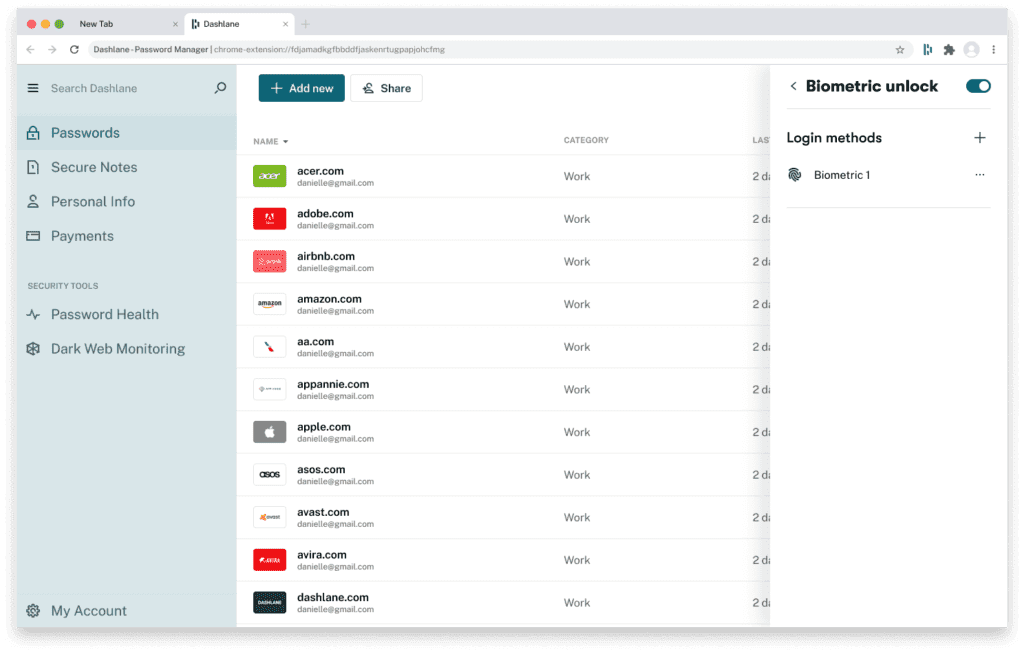Image resolution: width=1024 pixels, height=652 pixels.
Task: Switch to the Dashlane browser tab
Action: [x=239, y=24]
